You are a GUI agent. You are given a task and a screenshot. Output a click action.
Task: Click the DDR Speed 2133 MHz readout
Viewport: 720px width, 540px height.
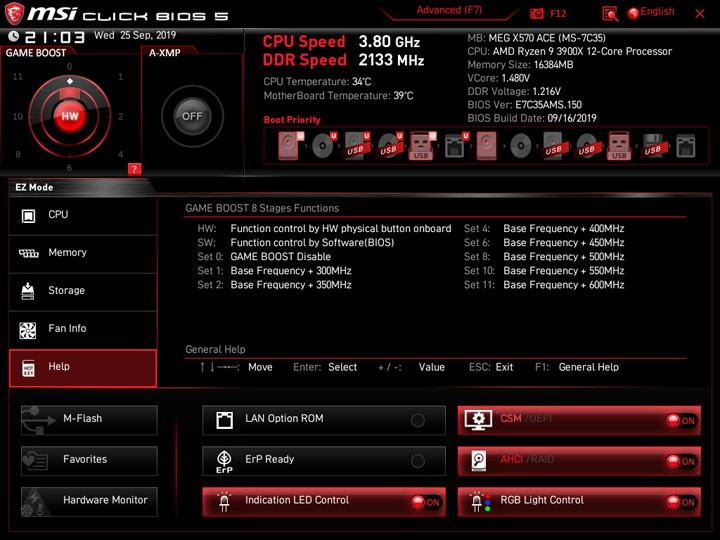tap(343, 60)
